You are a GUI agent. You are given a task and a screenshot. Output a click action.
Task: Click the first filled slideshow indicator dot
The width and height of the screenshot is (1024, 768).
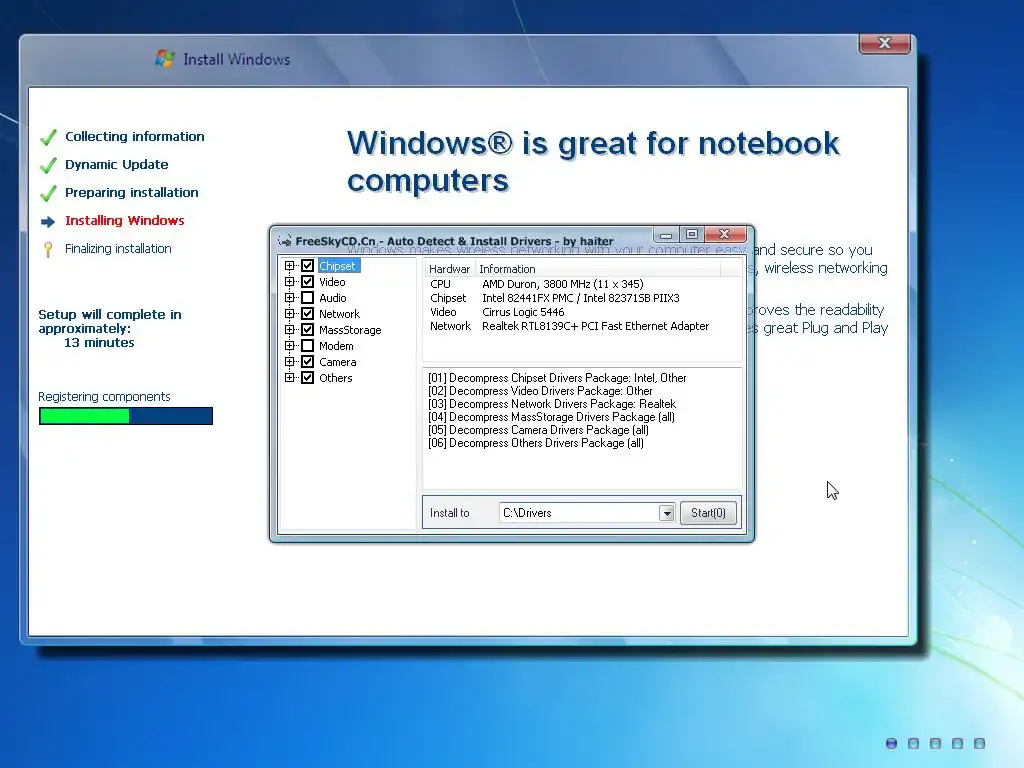[891, 743]
